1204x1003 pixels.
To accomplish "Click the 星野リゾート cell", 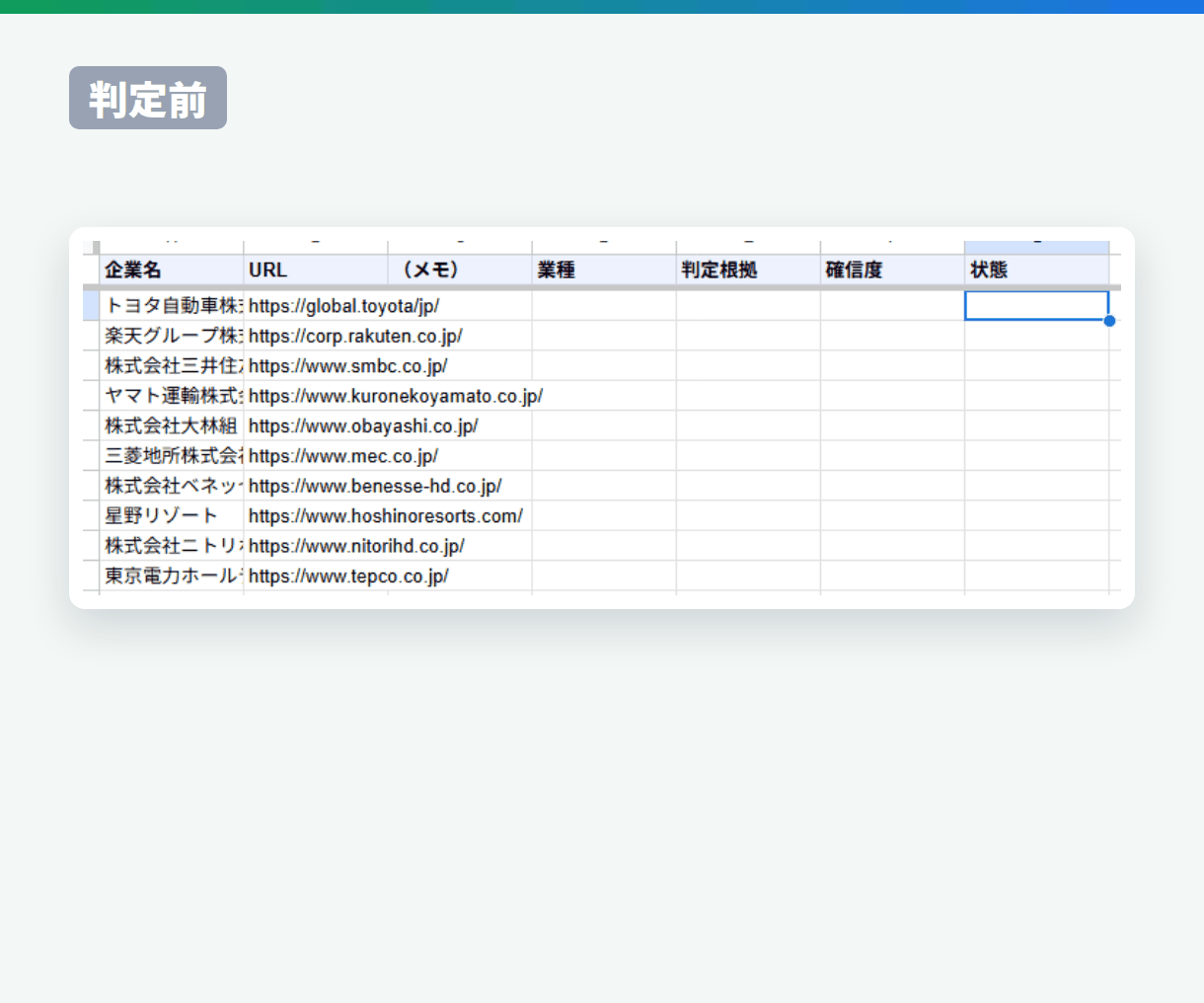I will pyautogui.click(x=172, y=516).
